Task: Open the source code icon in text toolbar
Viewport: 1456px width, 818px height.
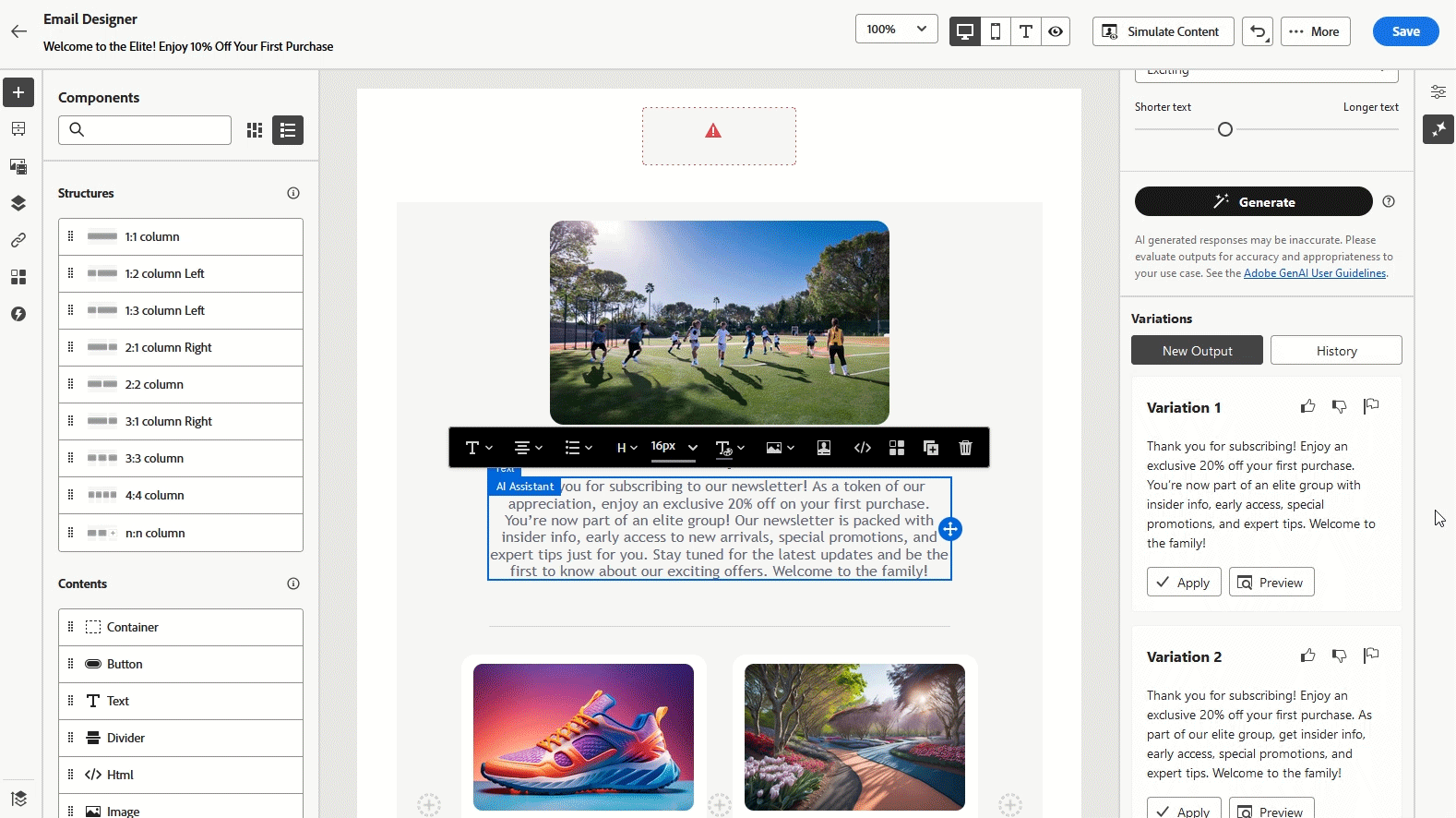Action: coord(863,448)
